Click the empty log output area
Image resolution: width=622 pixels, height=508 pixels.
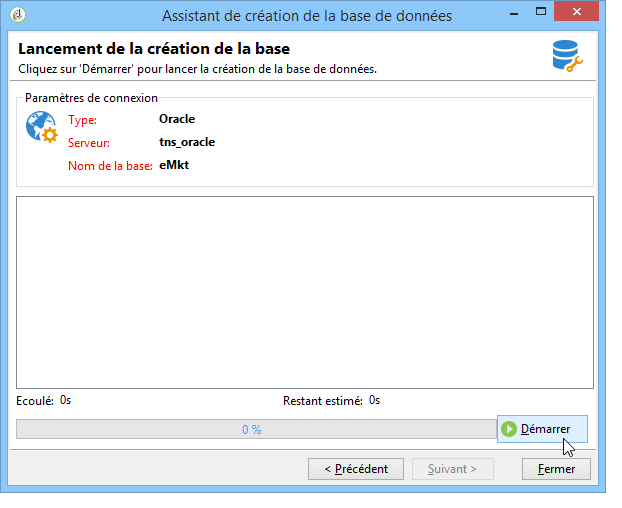(305, 292)
